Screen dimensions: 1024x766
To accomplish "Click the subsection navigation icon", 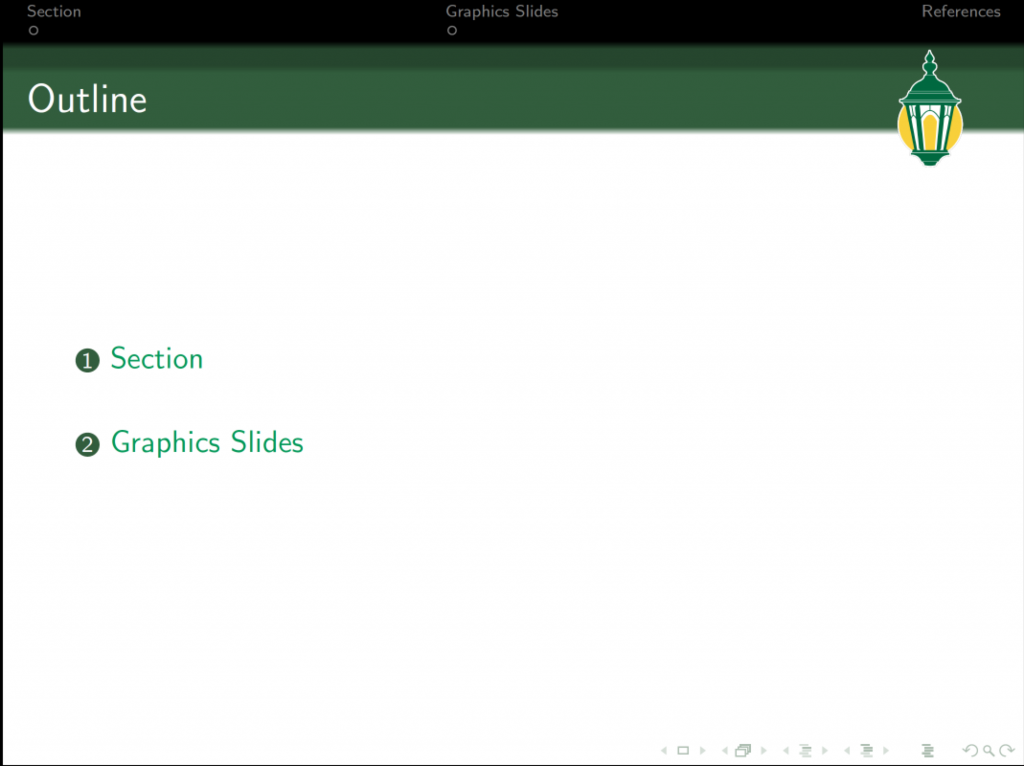I will 805,750.
